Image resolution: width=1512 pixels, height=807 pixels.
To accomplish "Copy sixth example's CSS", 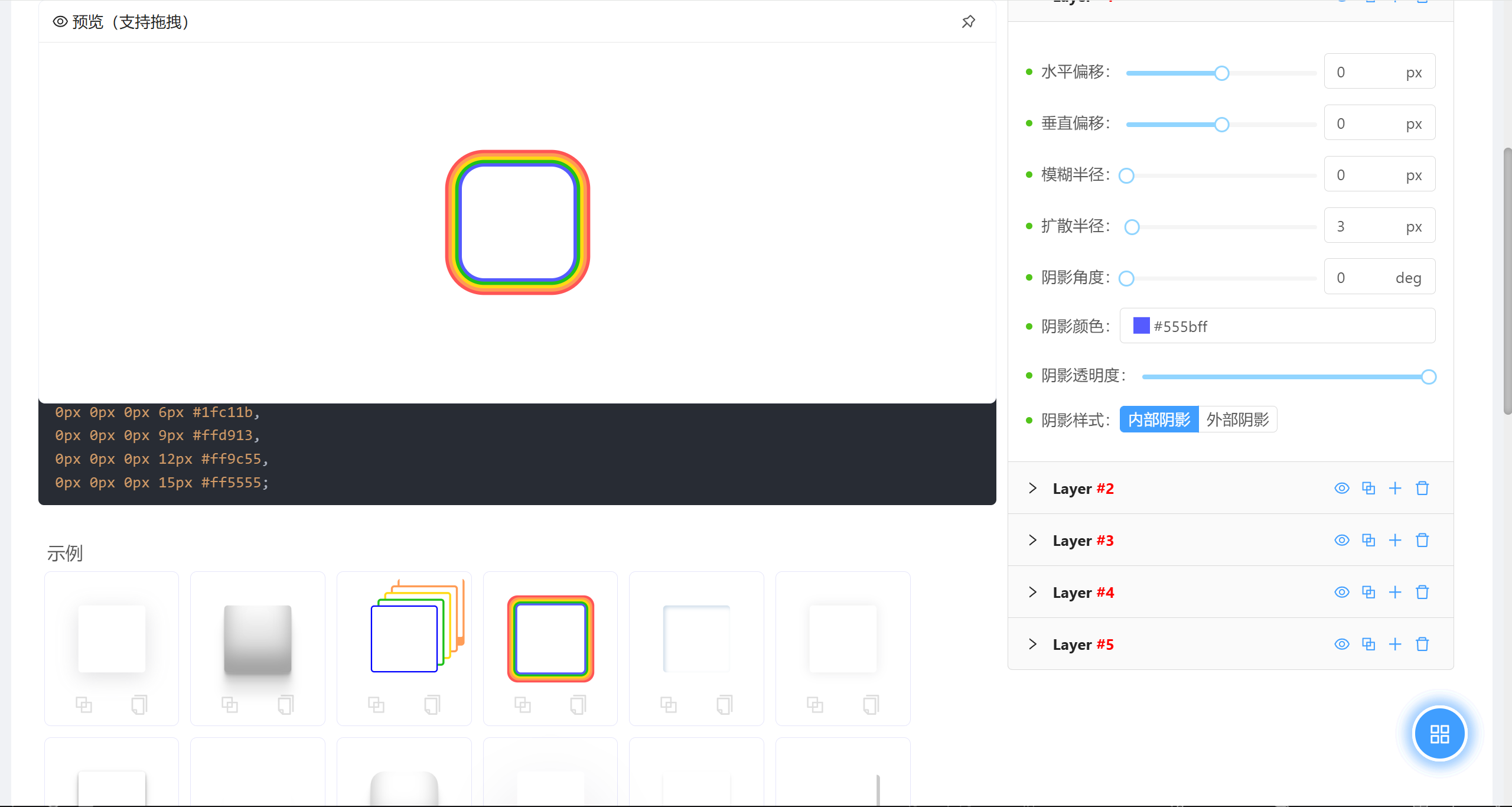I will [871, 704].
